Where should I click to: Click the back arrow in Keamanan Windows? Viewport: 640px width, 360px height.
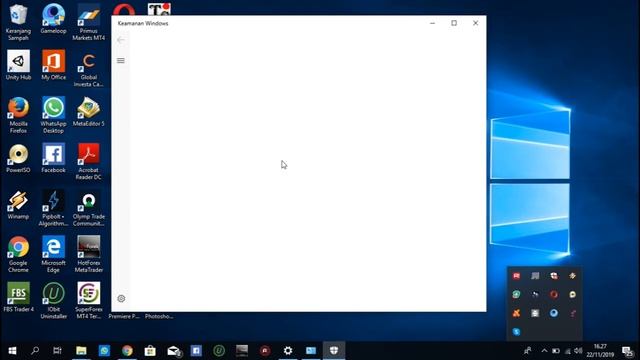(120, 40)
